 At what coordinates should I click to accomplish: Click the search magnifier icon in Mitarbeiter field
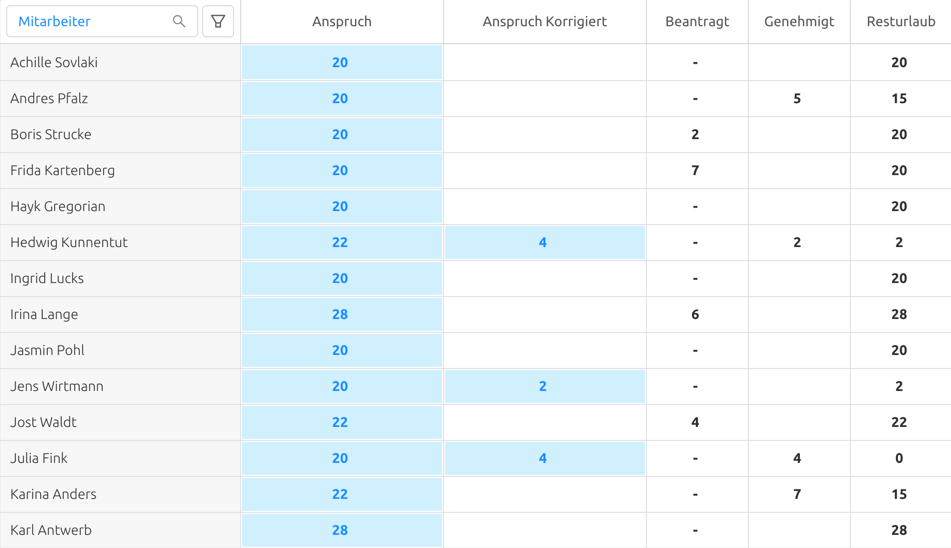tap(179, 21)
